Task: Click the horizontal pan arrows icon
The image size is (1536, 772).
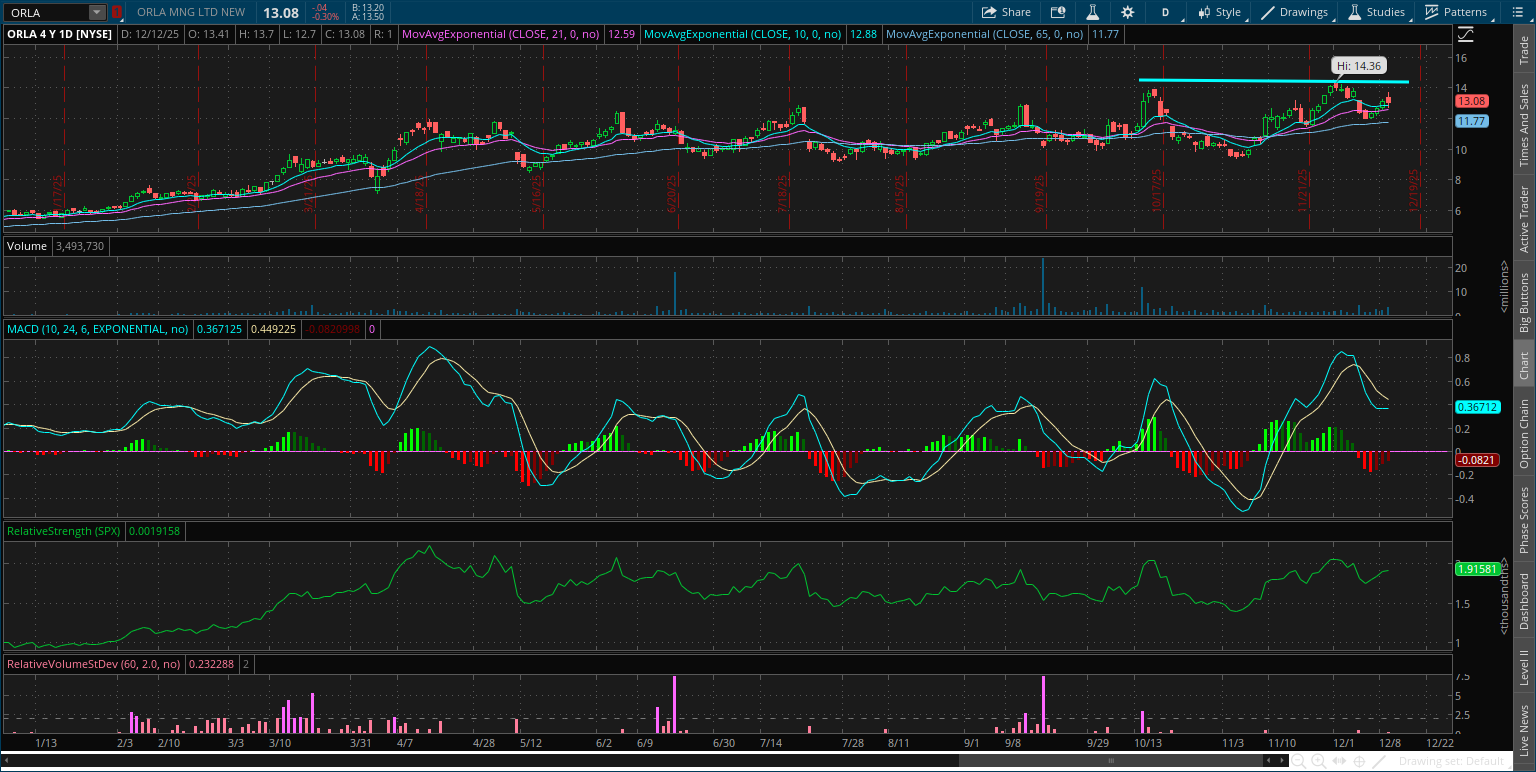Action: [x=1340, y=761]
